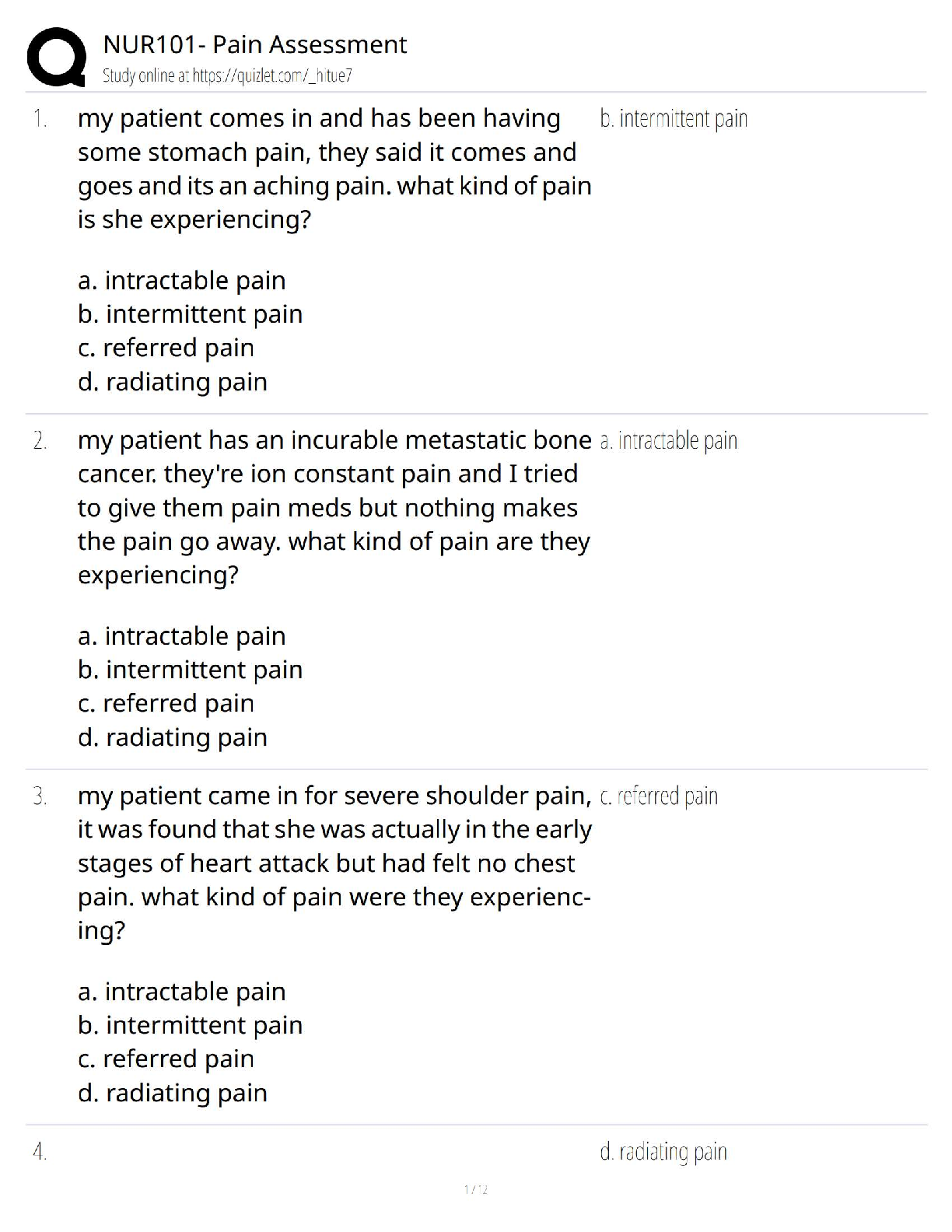
Task: Choose d. radiating pain under question 3
Action: (x=172, y=1093)
